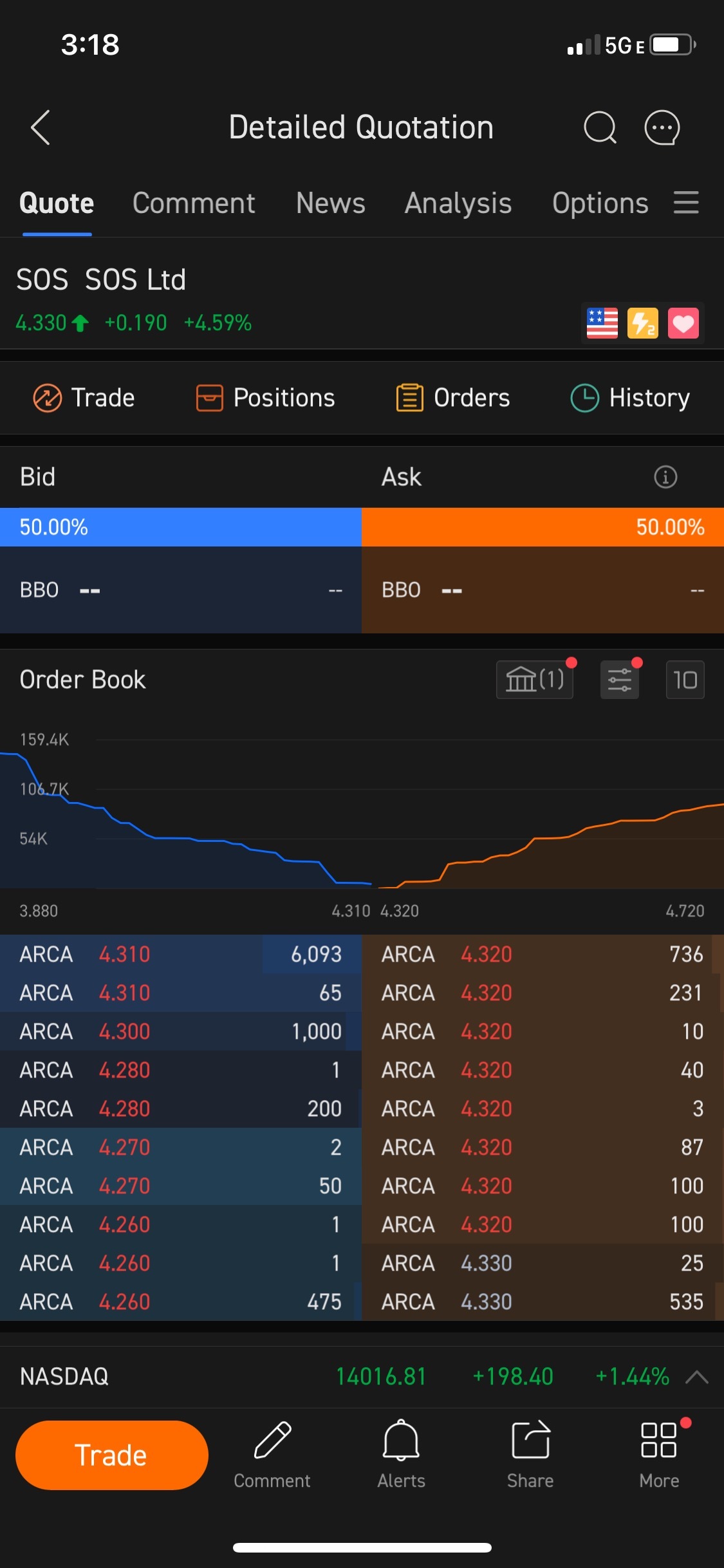
Task: Tap the Bid/Ask info icon
Action: tap(665, 477)
